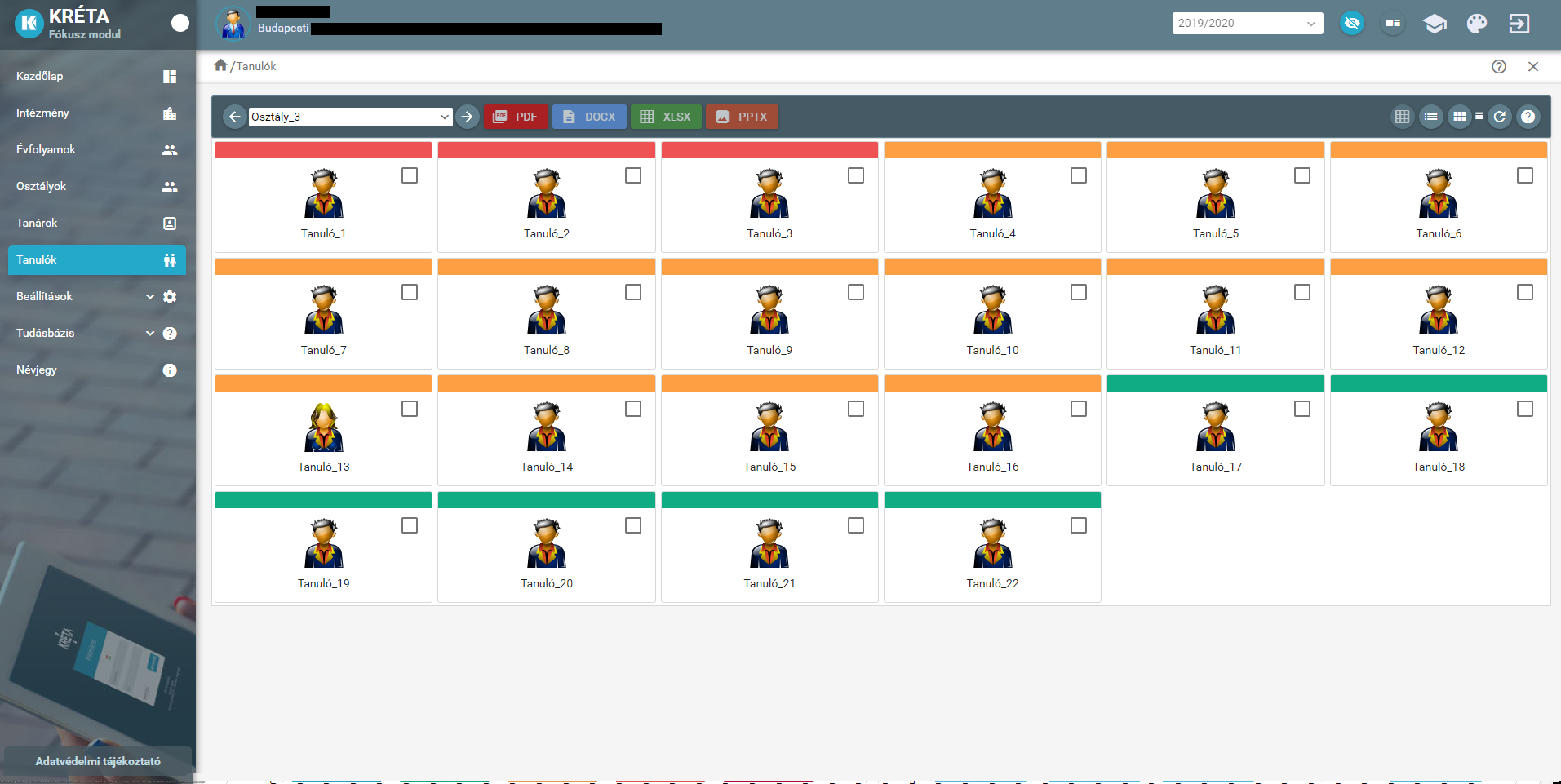Open toolbar help question icon
The height and width of the screenshot is (784, 1561).
pos(1528,117)
